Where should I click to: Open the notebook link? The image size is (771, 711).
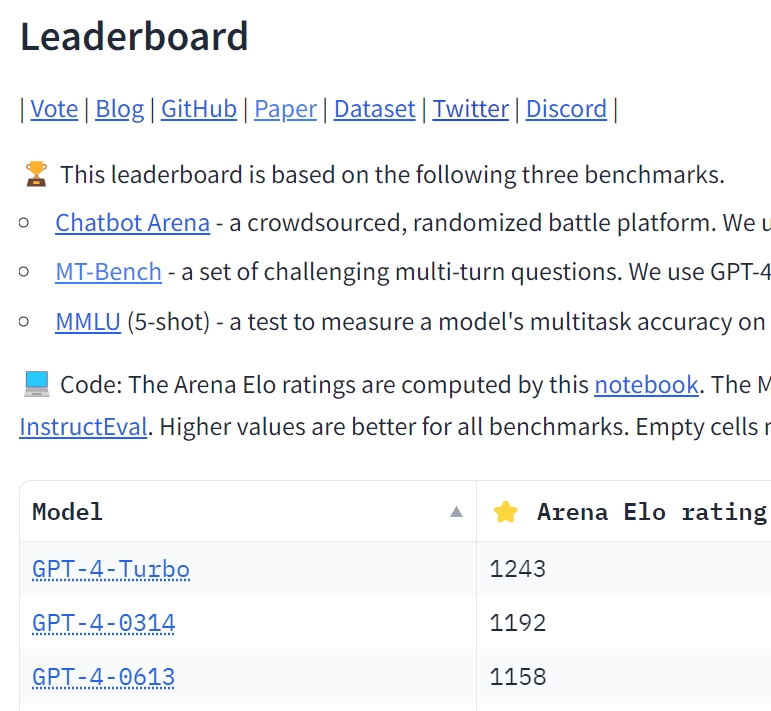[x=646, y=385]
